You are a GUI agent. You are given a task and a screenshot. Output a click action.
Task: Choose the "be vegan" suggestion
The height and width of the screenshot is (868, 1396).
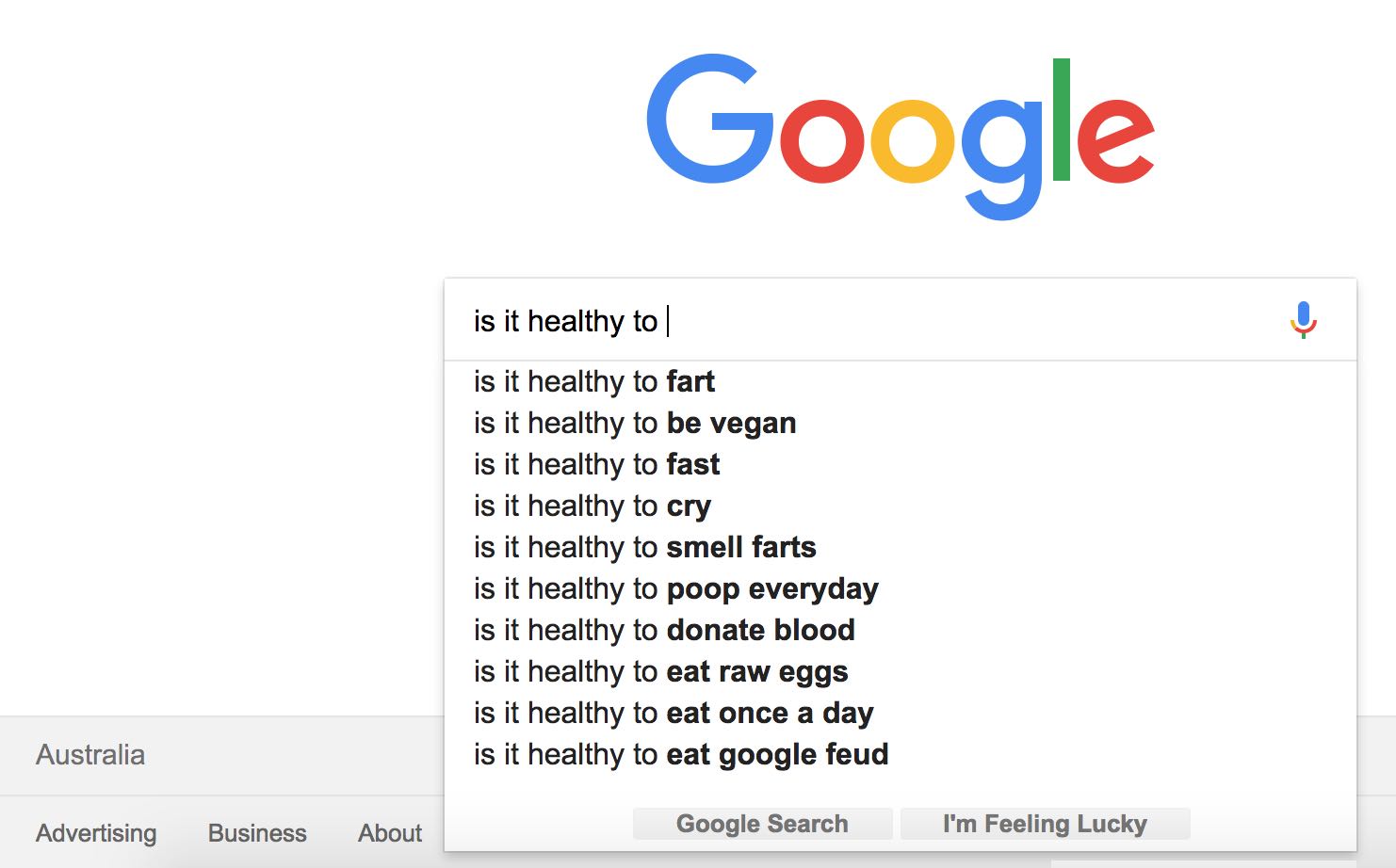click(x=635, y=423)
